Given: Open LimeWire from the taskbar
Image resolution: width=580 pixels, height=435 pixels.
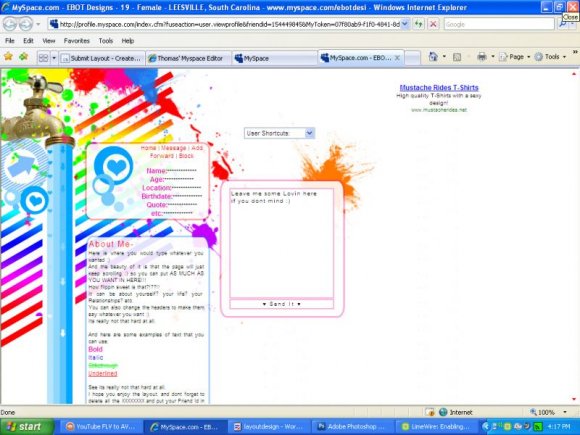Looking at the screenshot, I should pyautogui.click(x=436, y=427).
